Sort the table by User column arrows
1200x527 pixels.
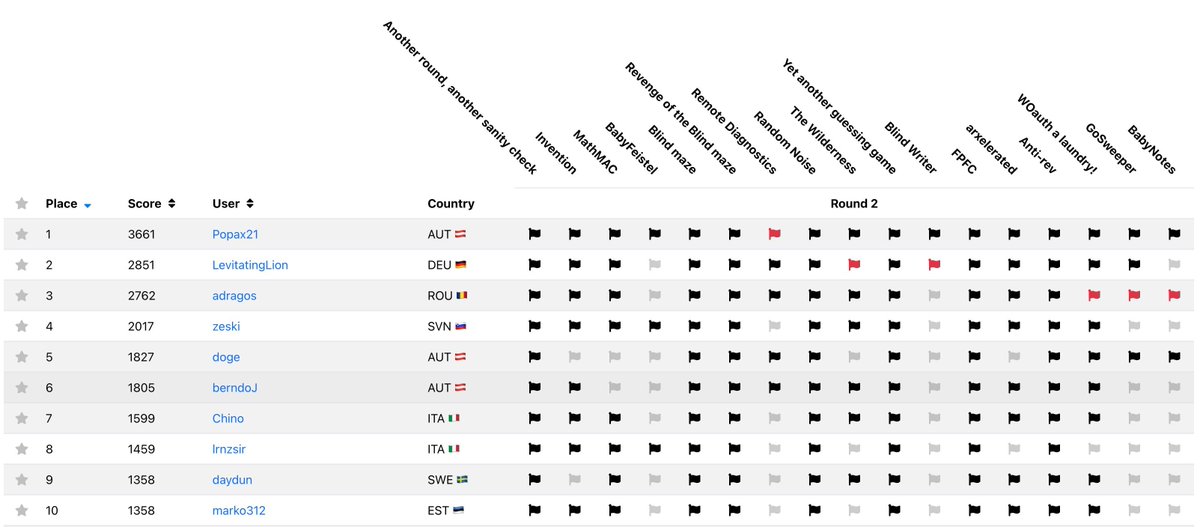(x=250, y=203)
